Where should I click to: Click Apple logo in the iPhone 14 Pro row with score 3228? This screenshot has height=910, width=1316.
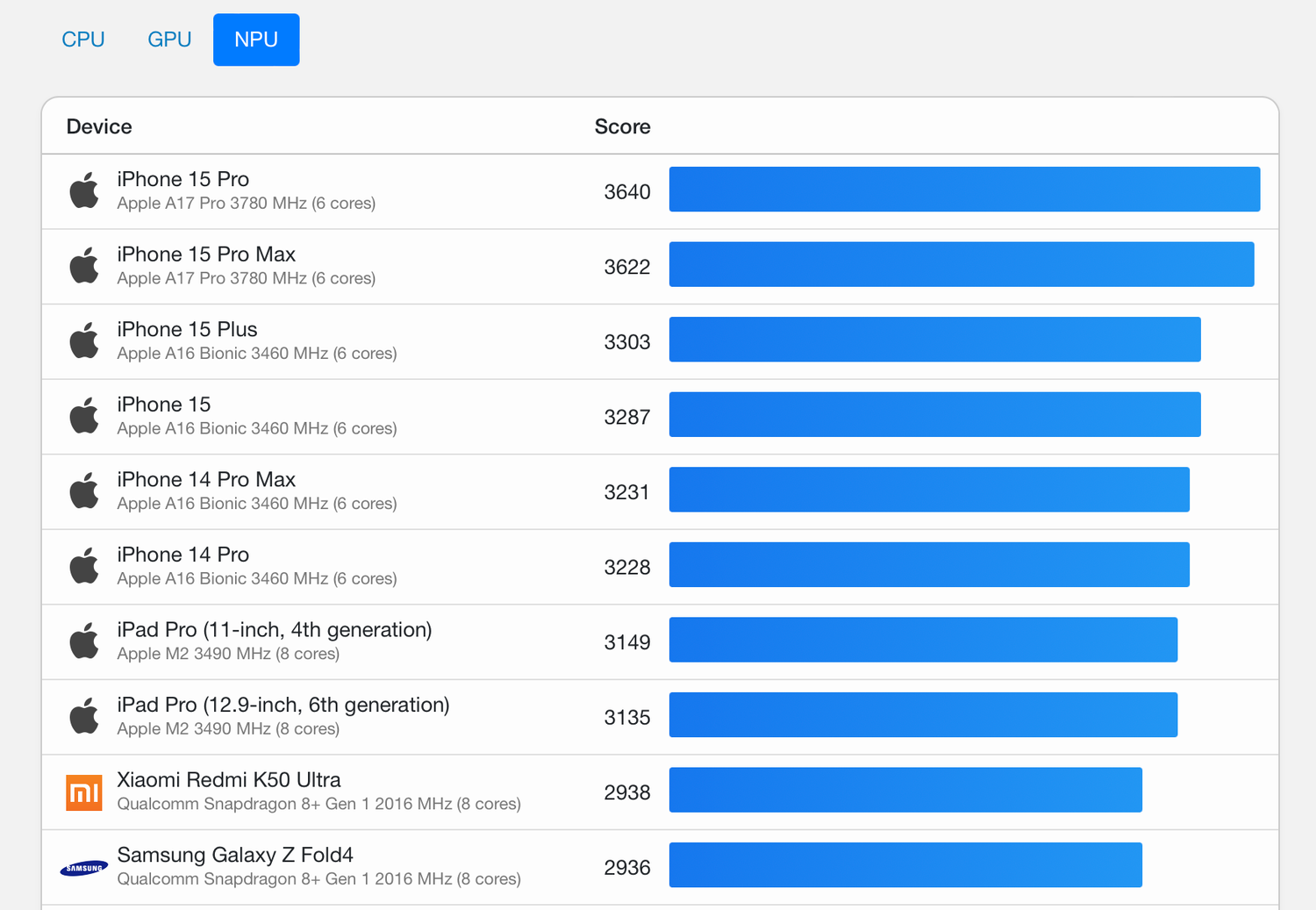pos(84,566)
